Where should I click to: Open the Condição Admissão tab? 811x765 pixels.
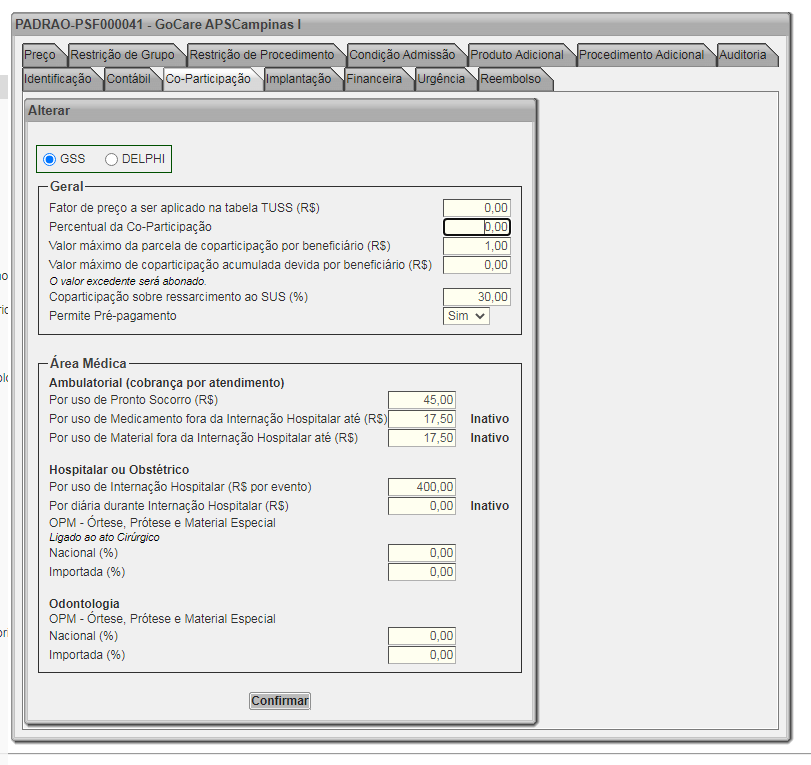[x=401, y=55]
